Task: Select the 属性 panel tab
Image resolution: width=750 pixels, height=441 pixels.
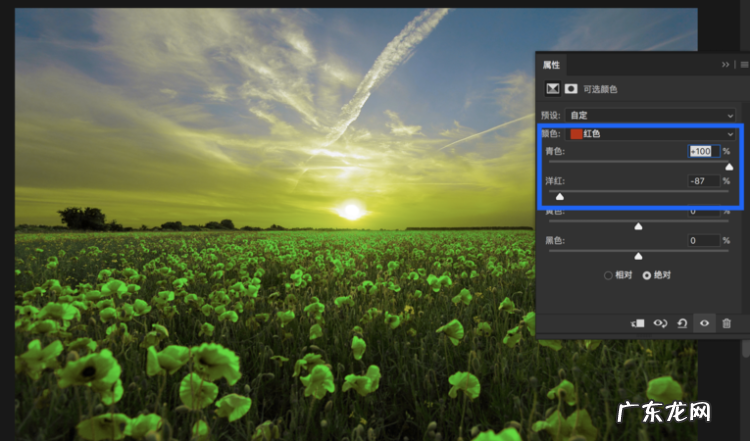Action: tap(552, 64)
